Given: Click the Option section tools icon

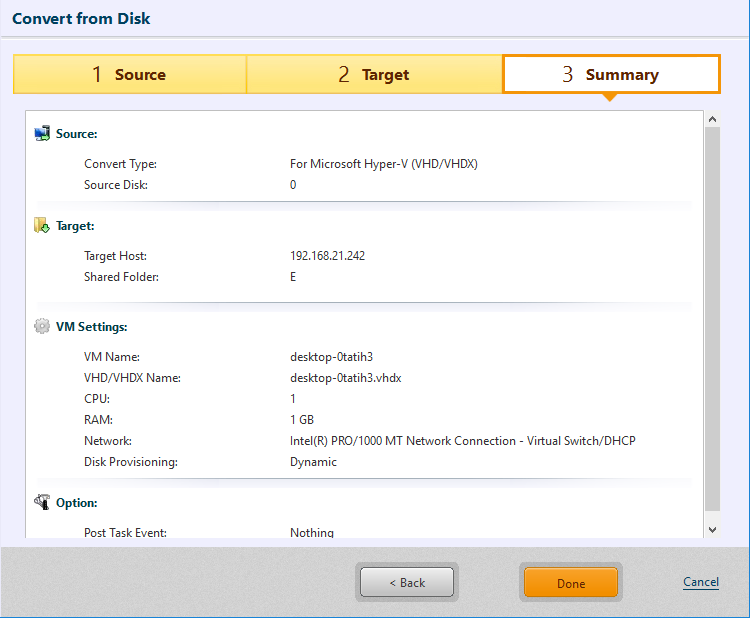Looking at the screenshot, I should click(x=42, y=502).
